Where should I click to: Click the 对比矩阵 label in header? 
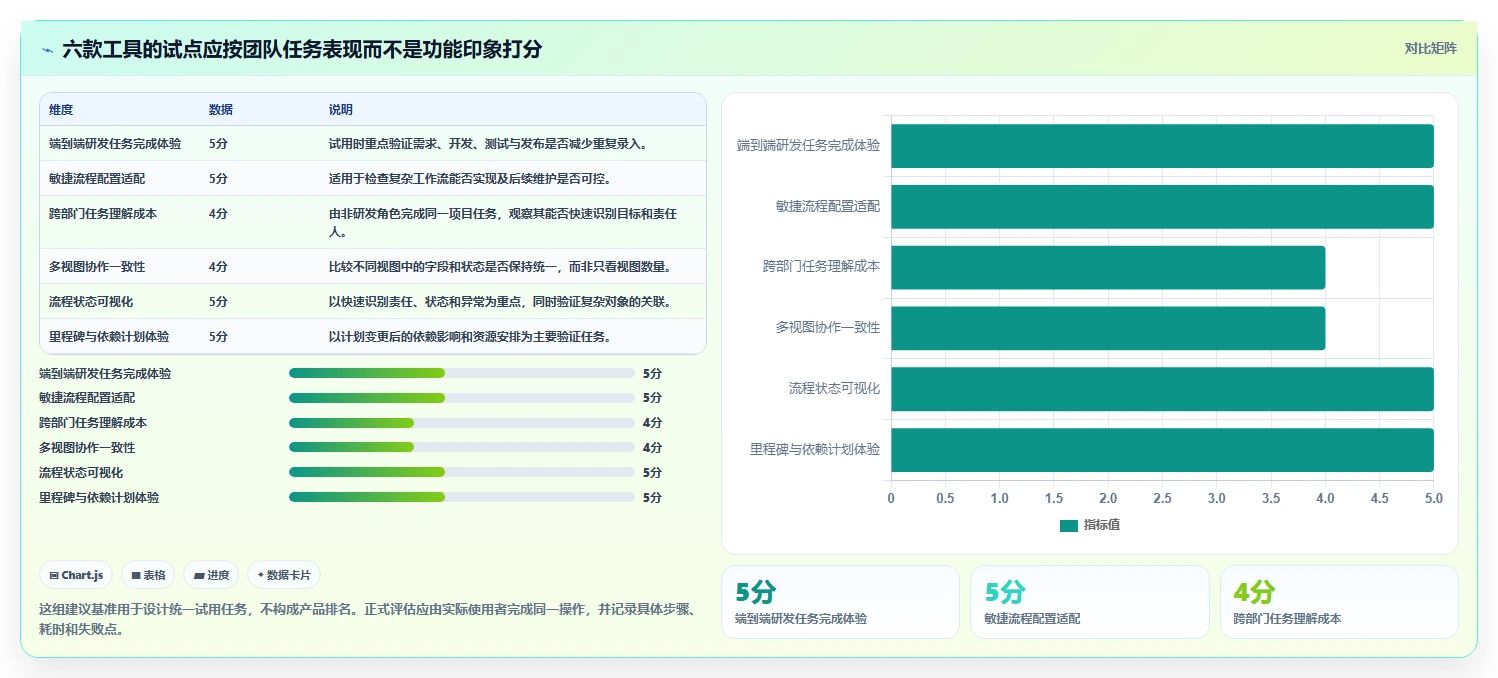pos(1430,48)
